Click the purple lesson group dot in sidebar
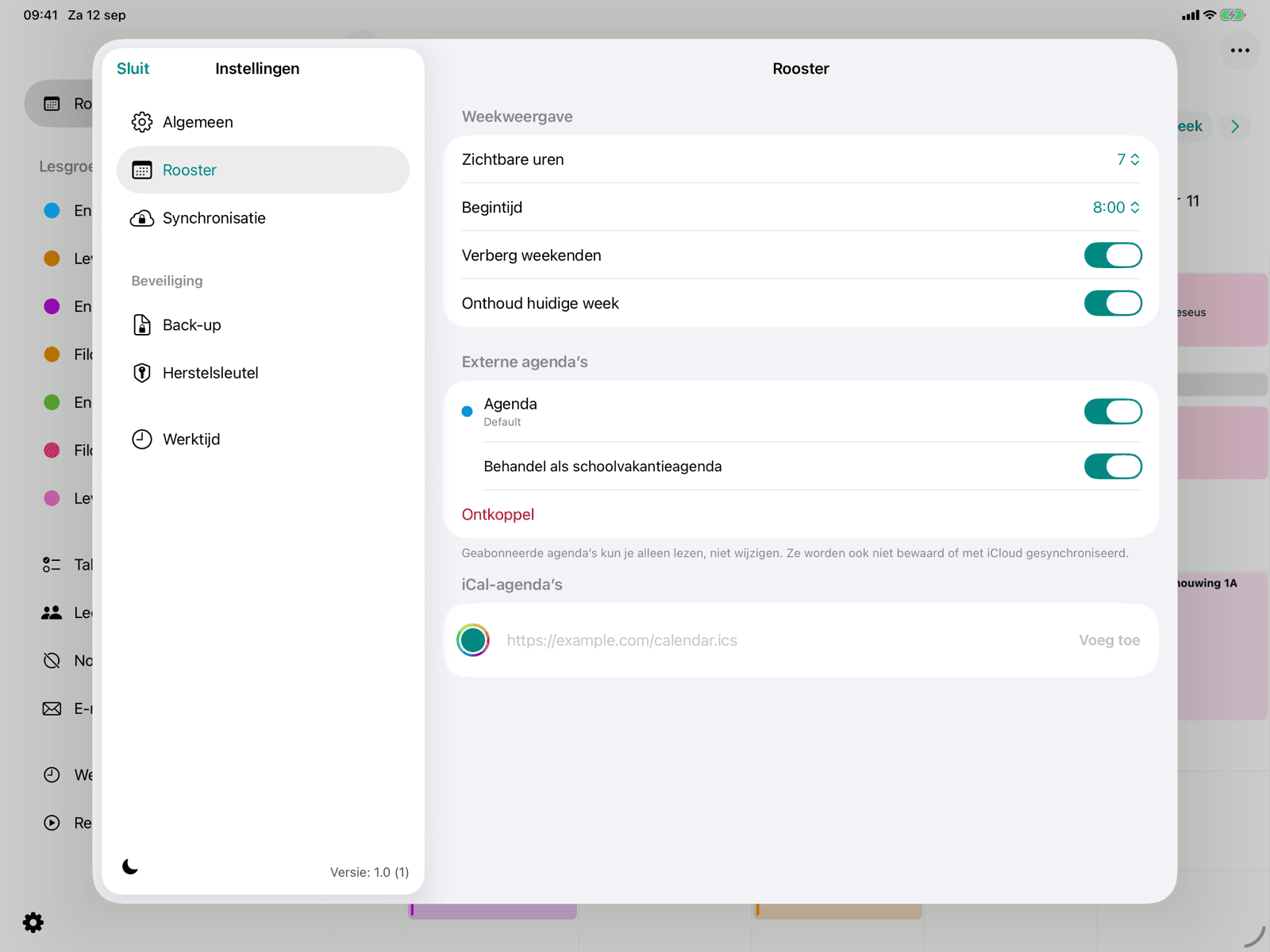 click(52, 306)
